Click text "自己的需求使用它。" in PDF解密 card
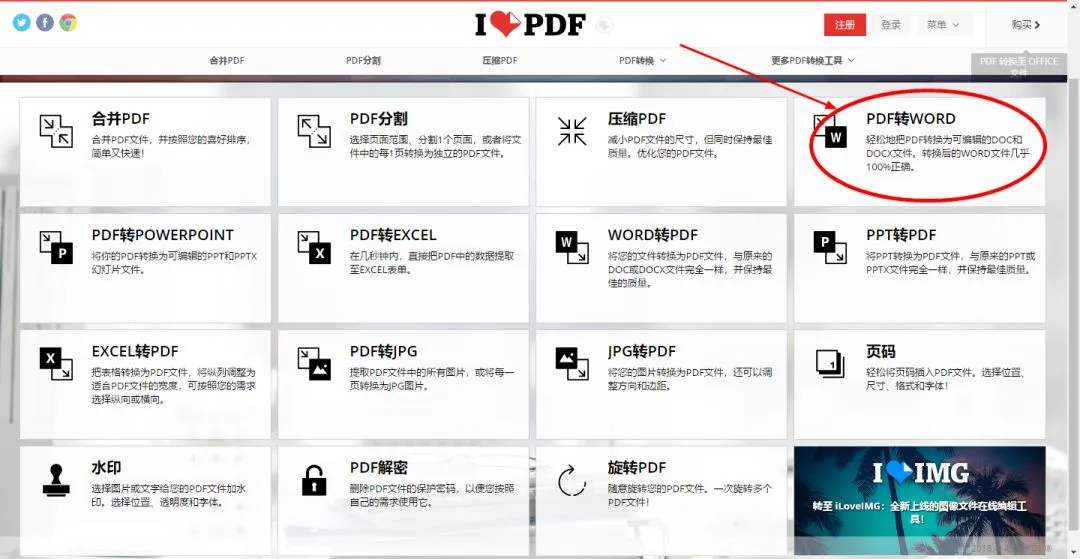The height and width of the screenshot is (559, 1080). (391, 503)
